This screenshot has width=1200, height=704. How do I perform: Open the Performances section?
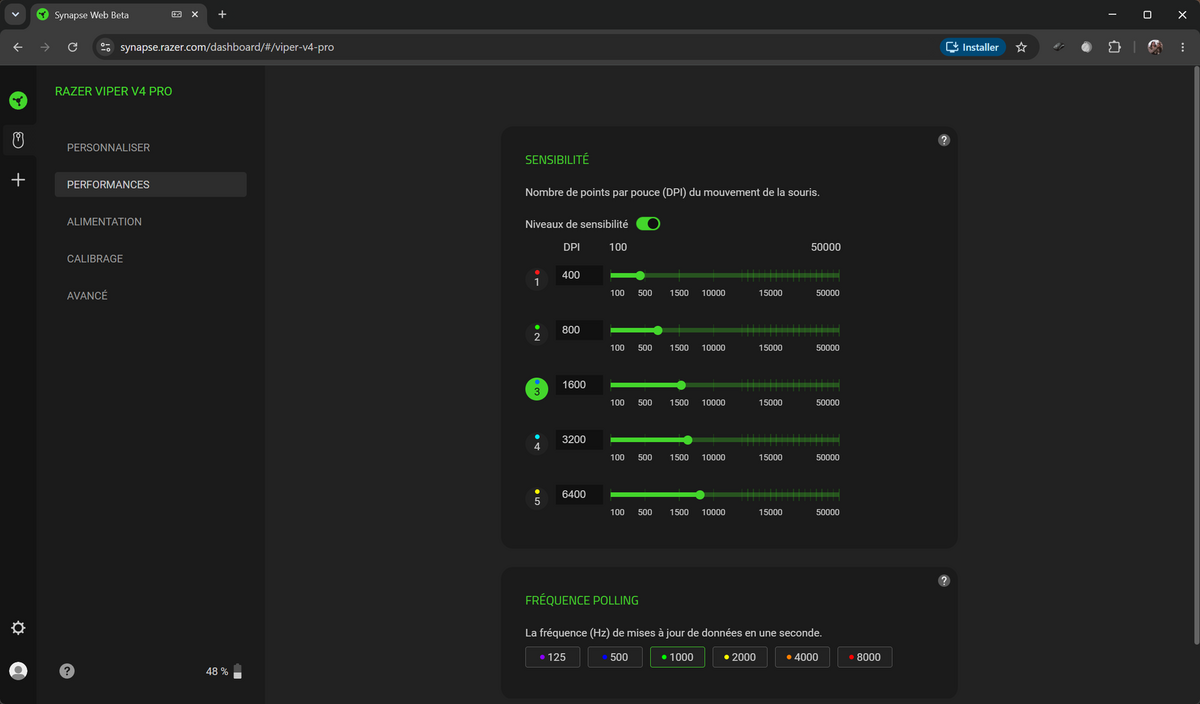pyautogui.click(x=150, y=184)
